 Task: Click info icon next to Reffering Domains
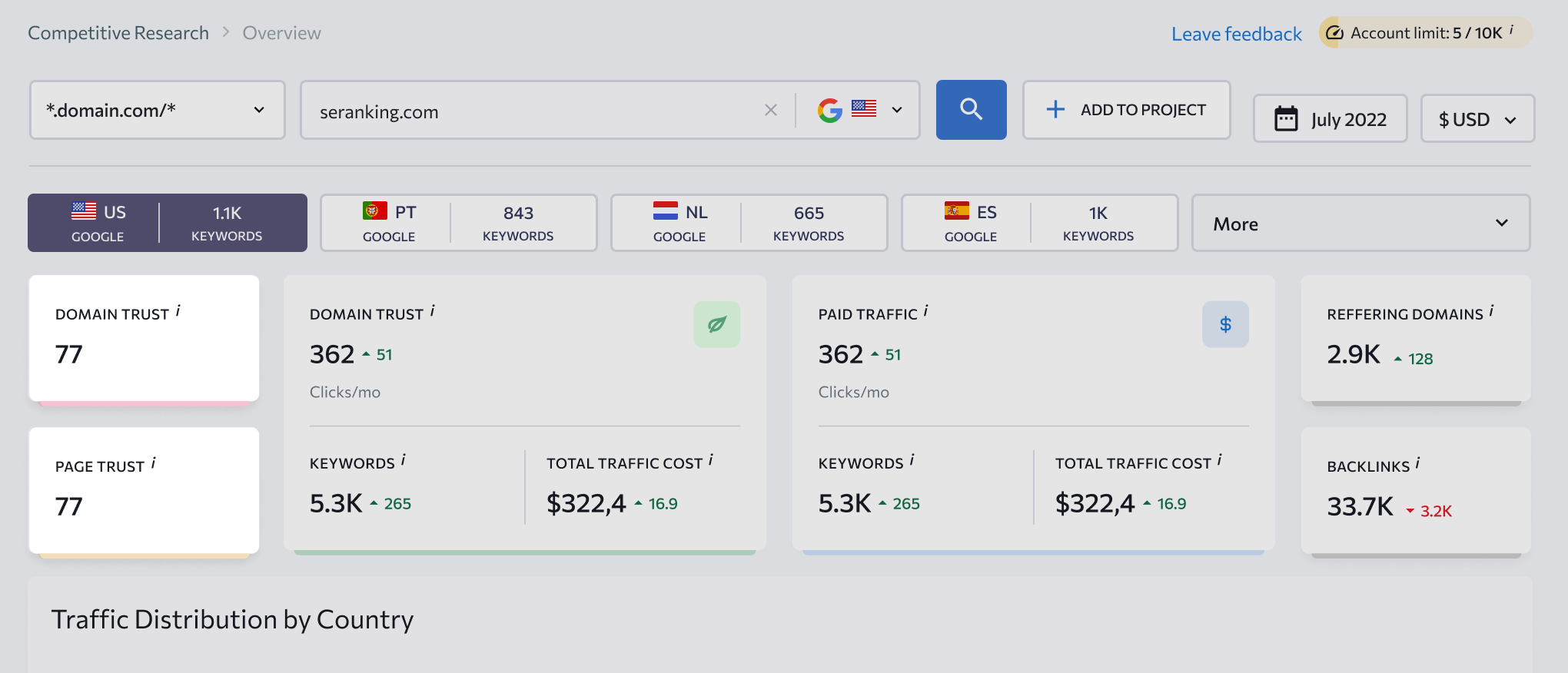1492,310
